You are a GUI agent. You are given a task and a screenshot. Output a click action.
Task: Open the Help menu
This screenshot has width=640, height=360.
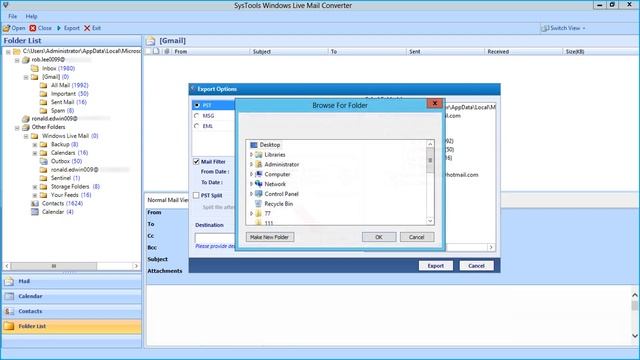pos(31,16)
